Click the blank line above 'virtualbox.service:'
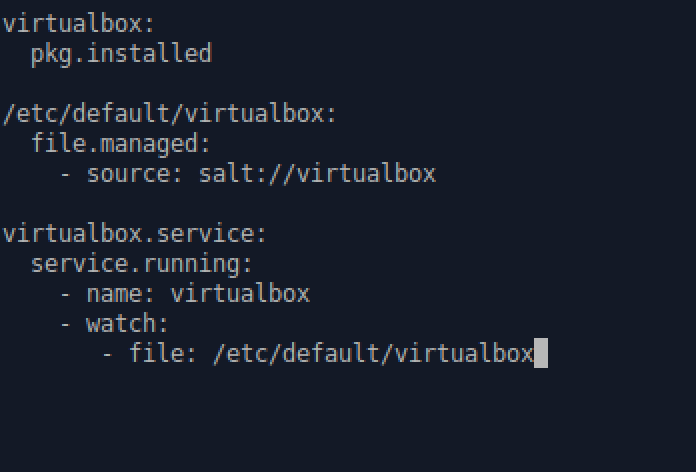The width and height of the screenshot is (696, 472). [200, 203]
